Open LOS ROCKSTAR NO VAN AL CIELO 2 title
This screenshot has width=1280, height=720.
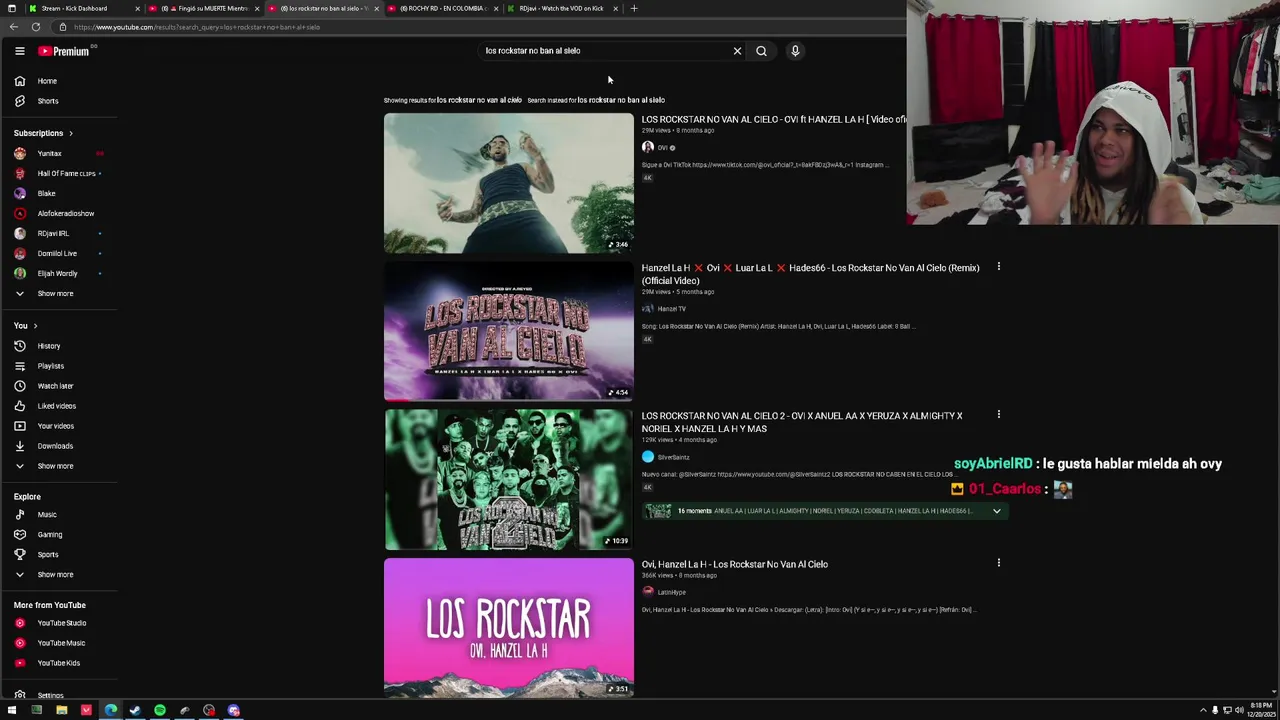(802, 422)
